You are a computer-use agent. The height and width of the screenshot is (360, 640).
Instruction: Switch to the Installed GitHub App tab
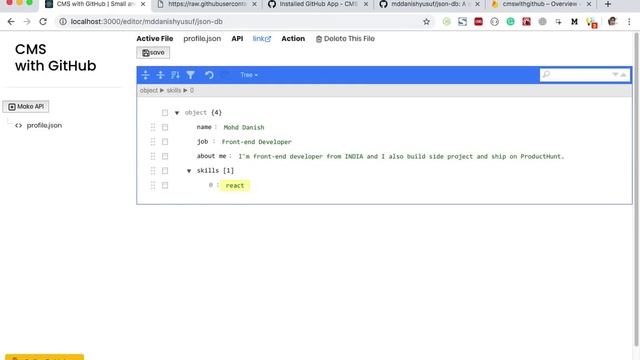point(318,4)
